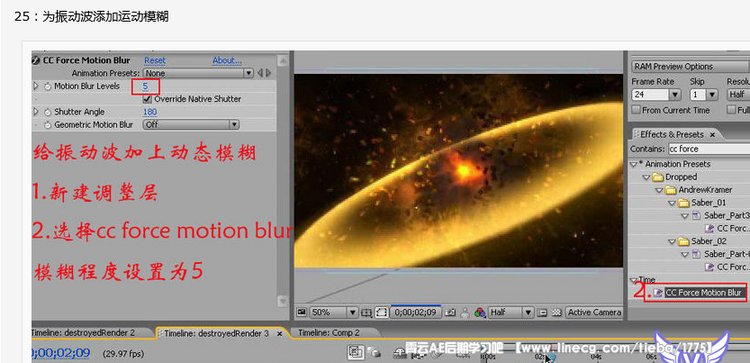Image resolution: width=750 pixels, height=363 pixels.
Task: Click CC Forc.. effect under Saber_01
Action: coord(728,229)
